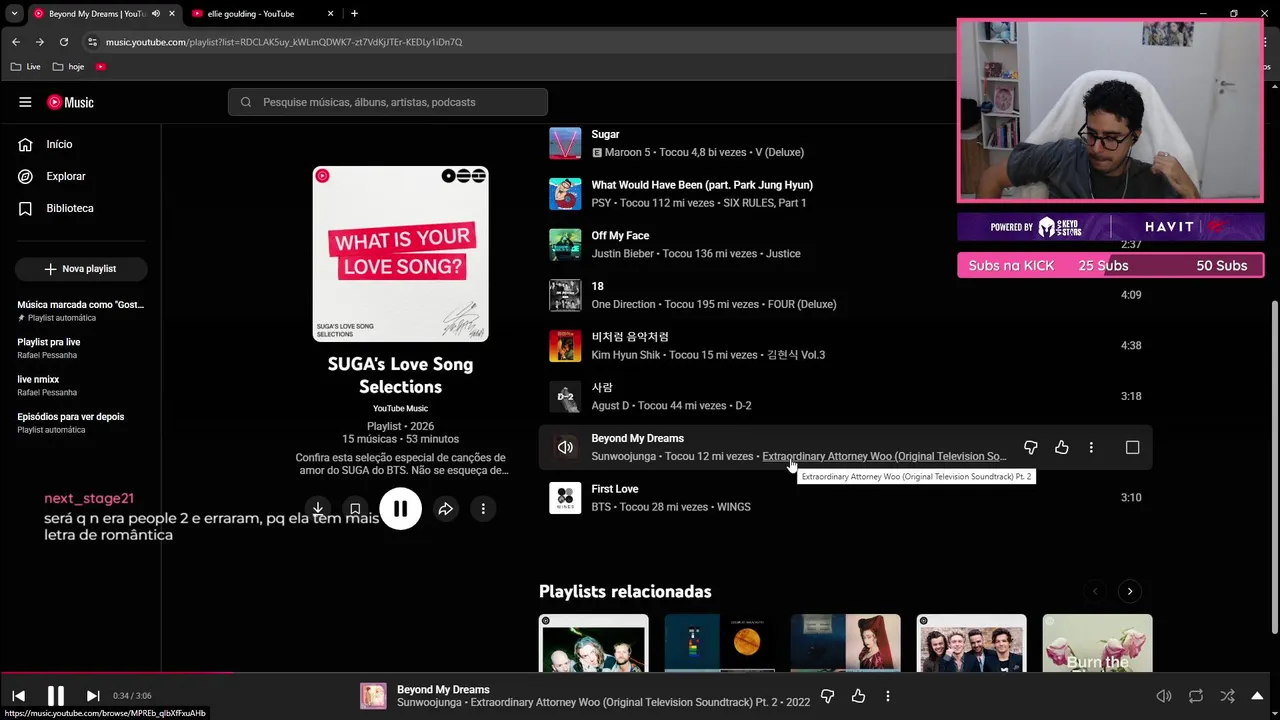The height and width of the screenshot is (720, 1280).
Task: Open Beyond My Dreams row options menu
Action: pos(1091,447)
